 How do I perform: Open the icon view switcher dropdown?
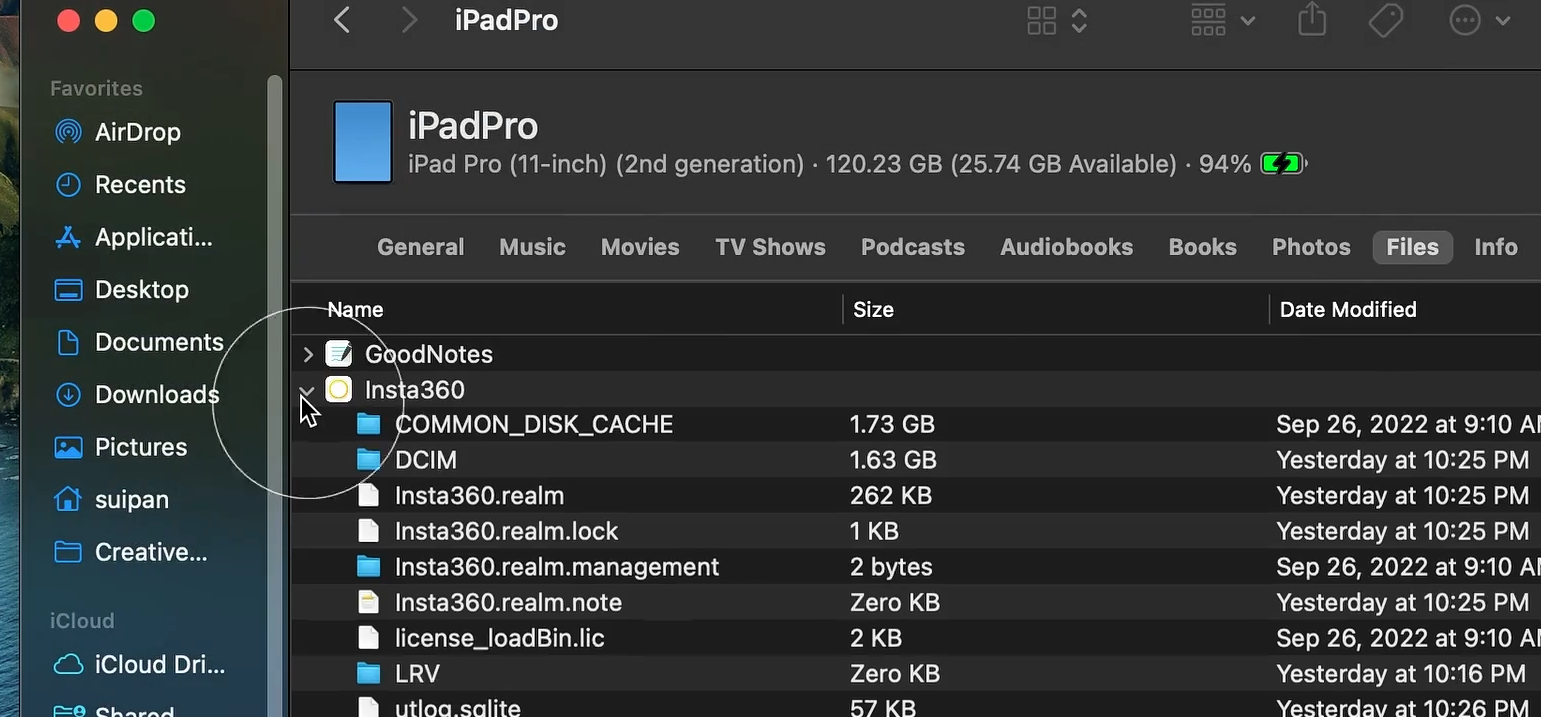[1058, 20]
